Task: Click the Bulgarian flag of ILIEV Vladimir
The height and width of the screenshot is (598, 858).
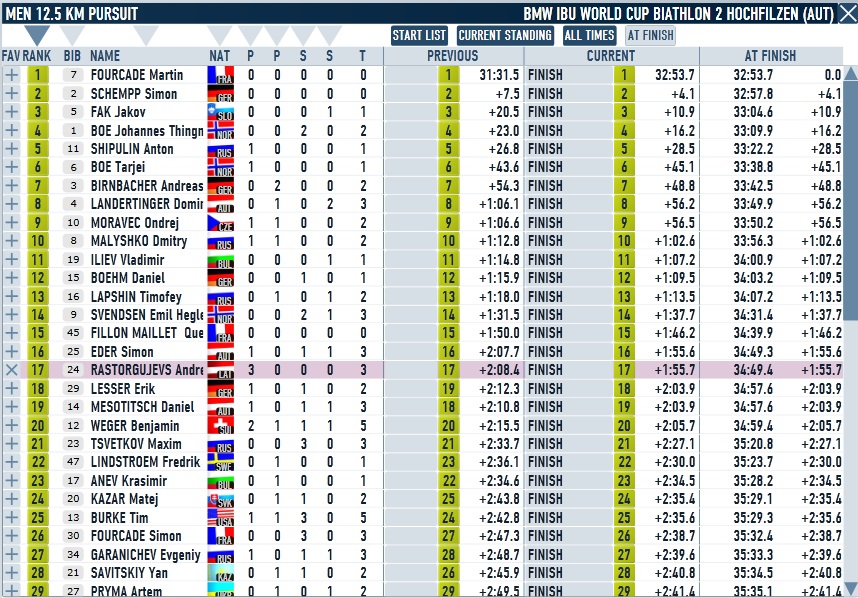Action: click(x=221, y=259)
